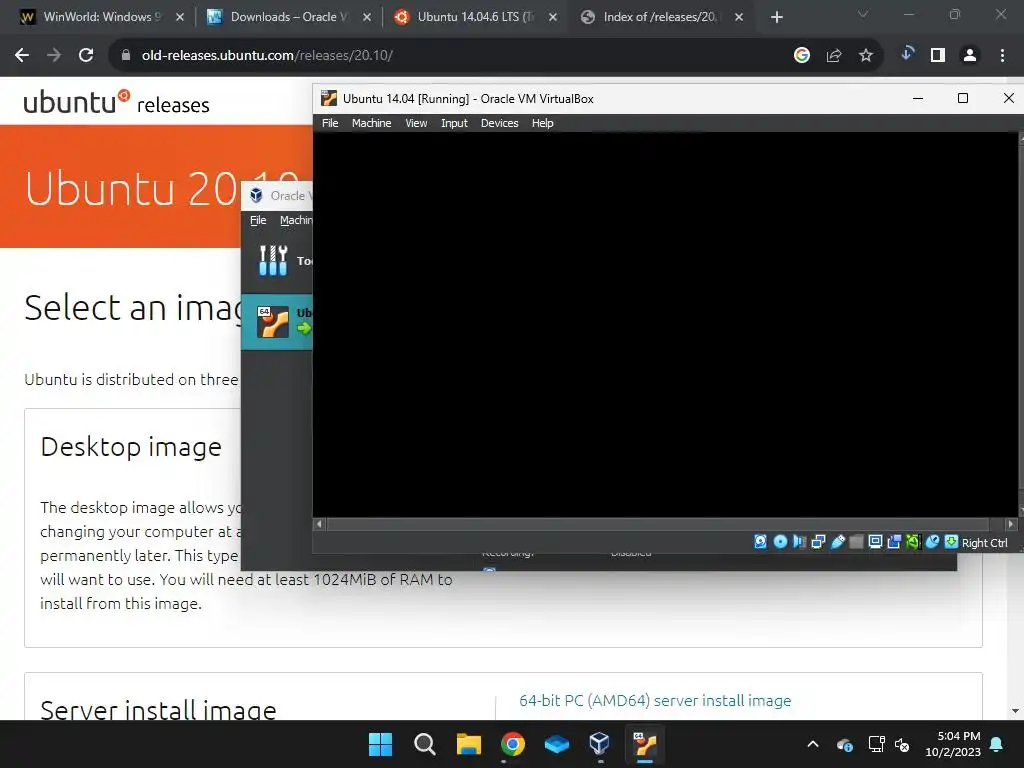The width and height of the screenshot is (1024, 768).
Task: Open Chrome side panel icon
Action: pos(938,56)
